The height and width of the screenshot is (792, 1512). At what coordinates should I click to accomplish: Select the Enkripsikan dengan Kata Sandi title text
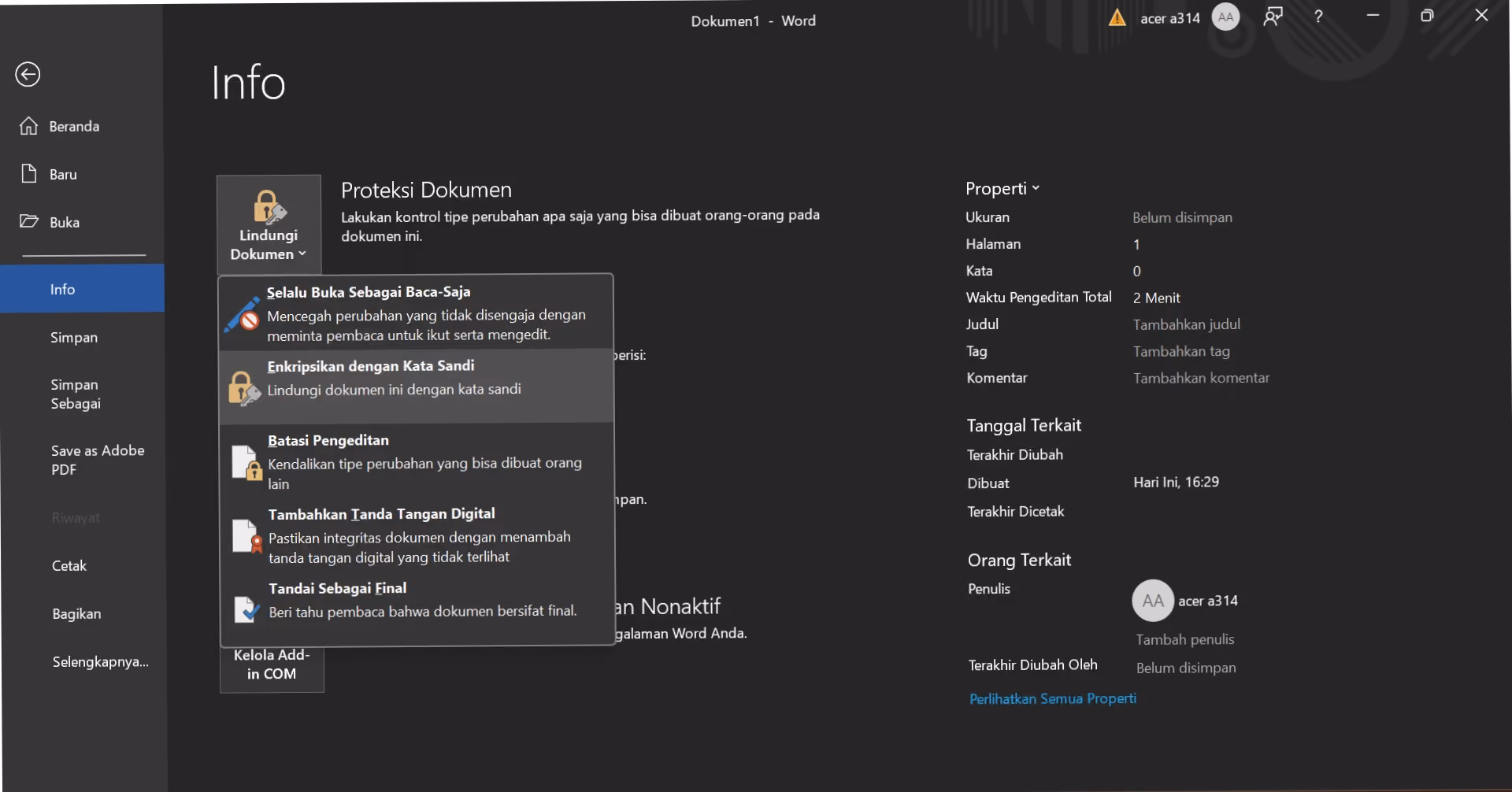pyautogui.click(x=371, y=366)
